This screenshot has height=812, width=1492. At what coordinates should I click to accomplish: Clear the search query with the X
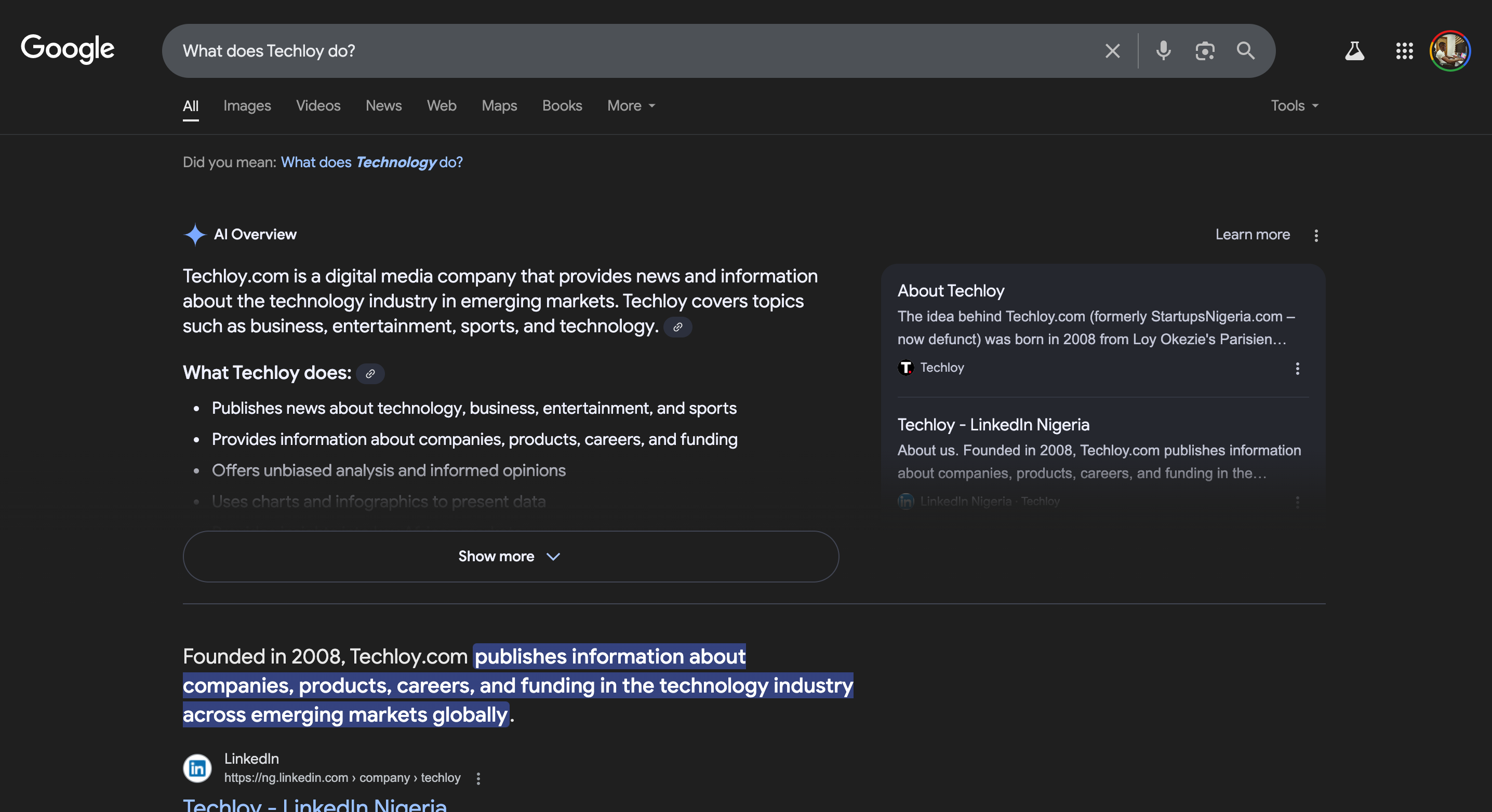point(1112,51)
